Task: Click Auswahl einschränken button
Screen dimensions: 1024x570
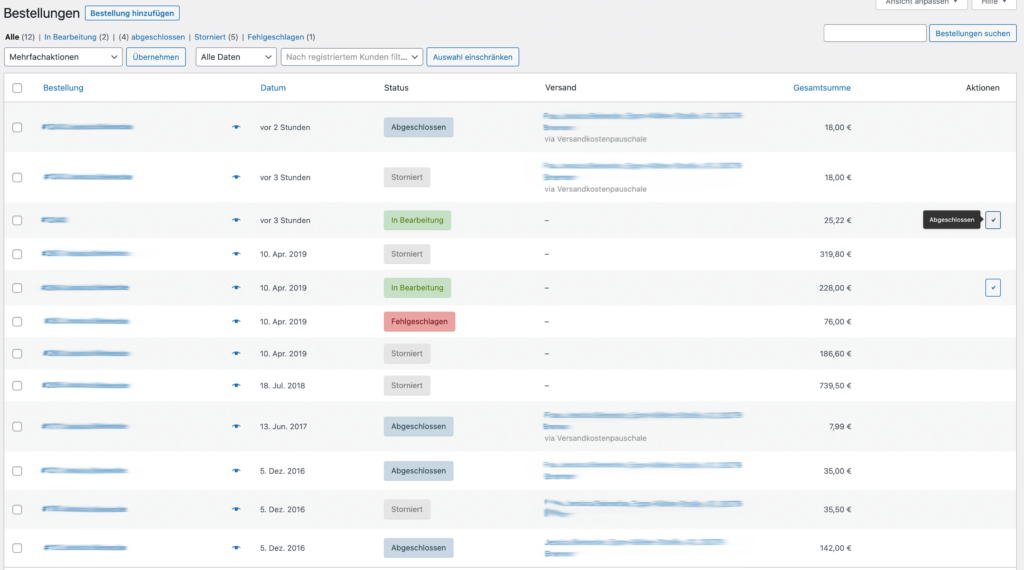Action: 472,57
